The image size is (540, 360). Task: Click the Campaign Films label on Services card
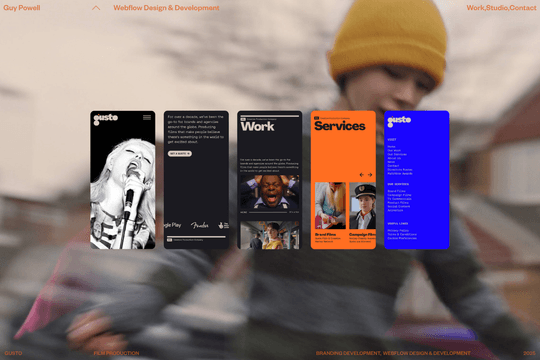click(362, 234)
